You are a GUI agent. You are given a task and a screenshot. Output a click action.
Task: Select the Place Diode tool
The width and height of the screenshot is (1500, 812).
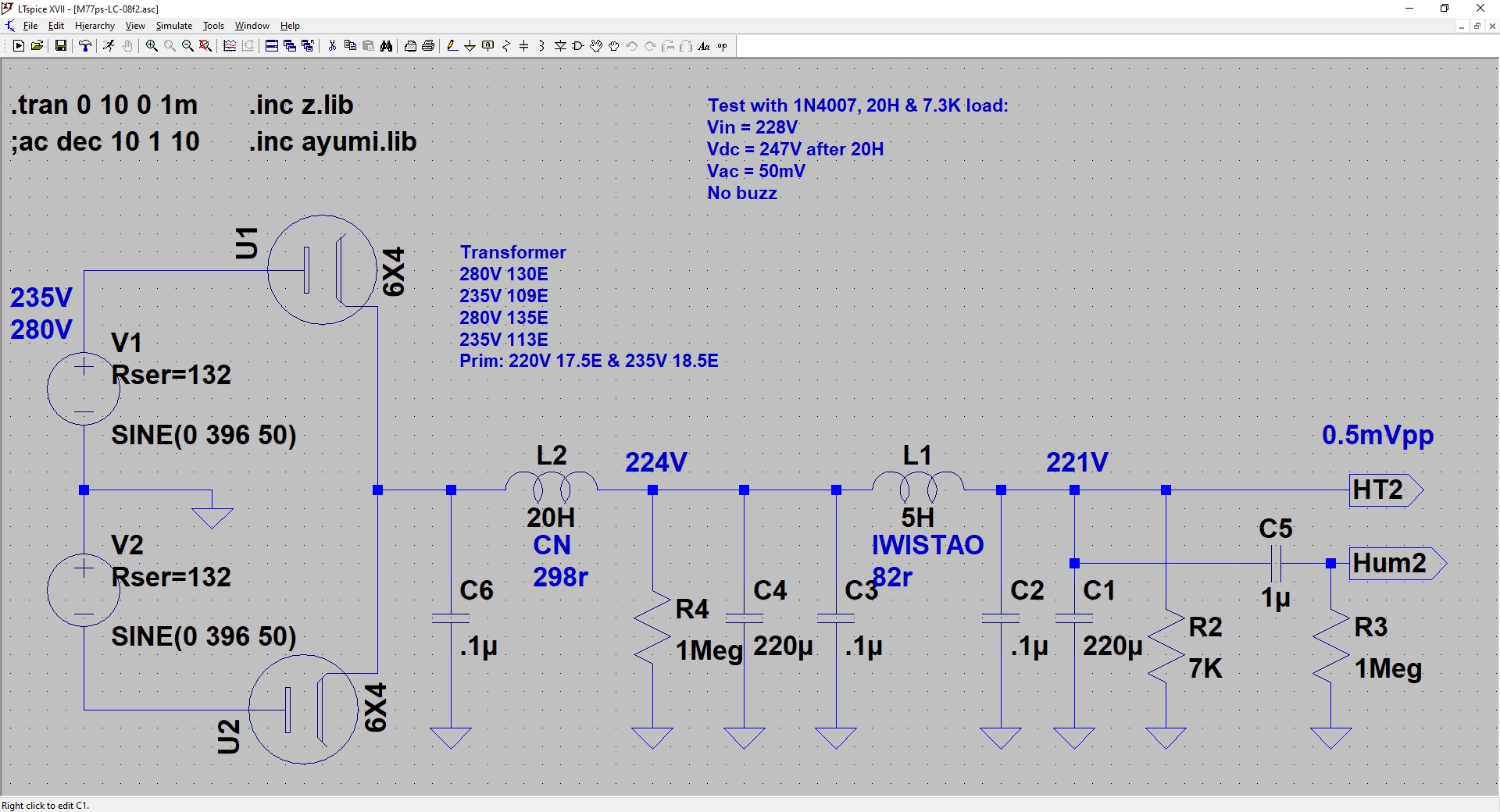pos(560,46)
